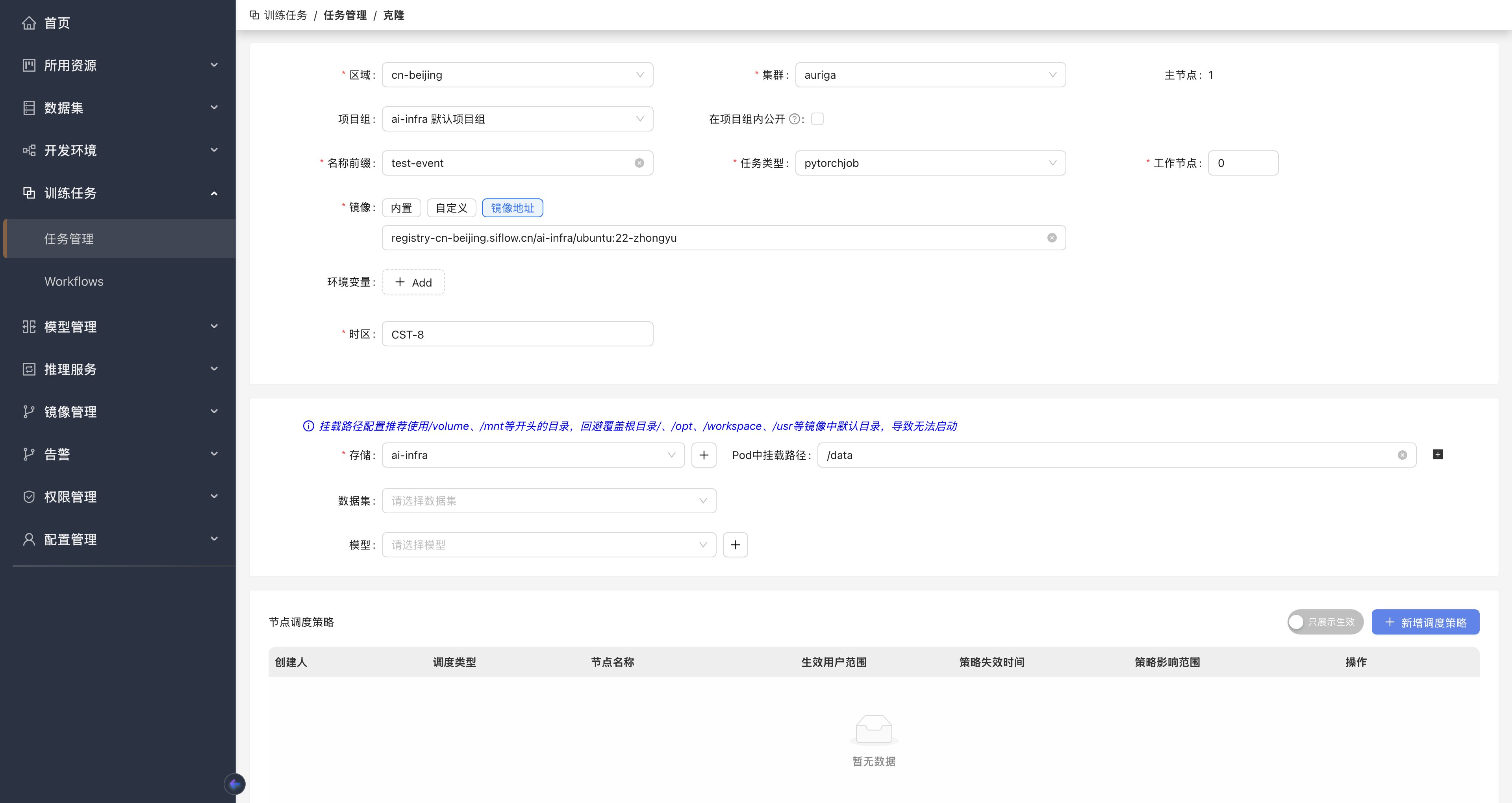Open the 集群 auriga dropdown
Image resolution: width=1512 pixels, height=803 pixels.
[930, 75]
